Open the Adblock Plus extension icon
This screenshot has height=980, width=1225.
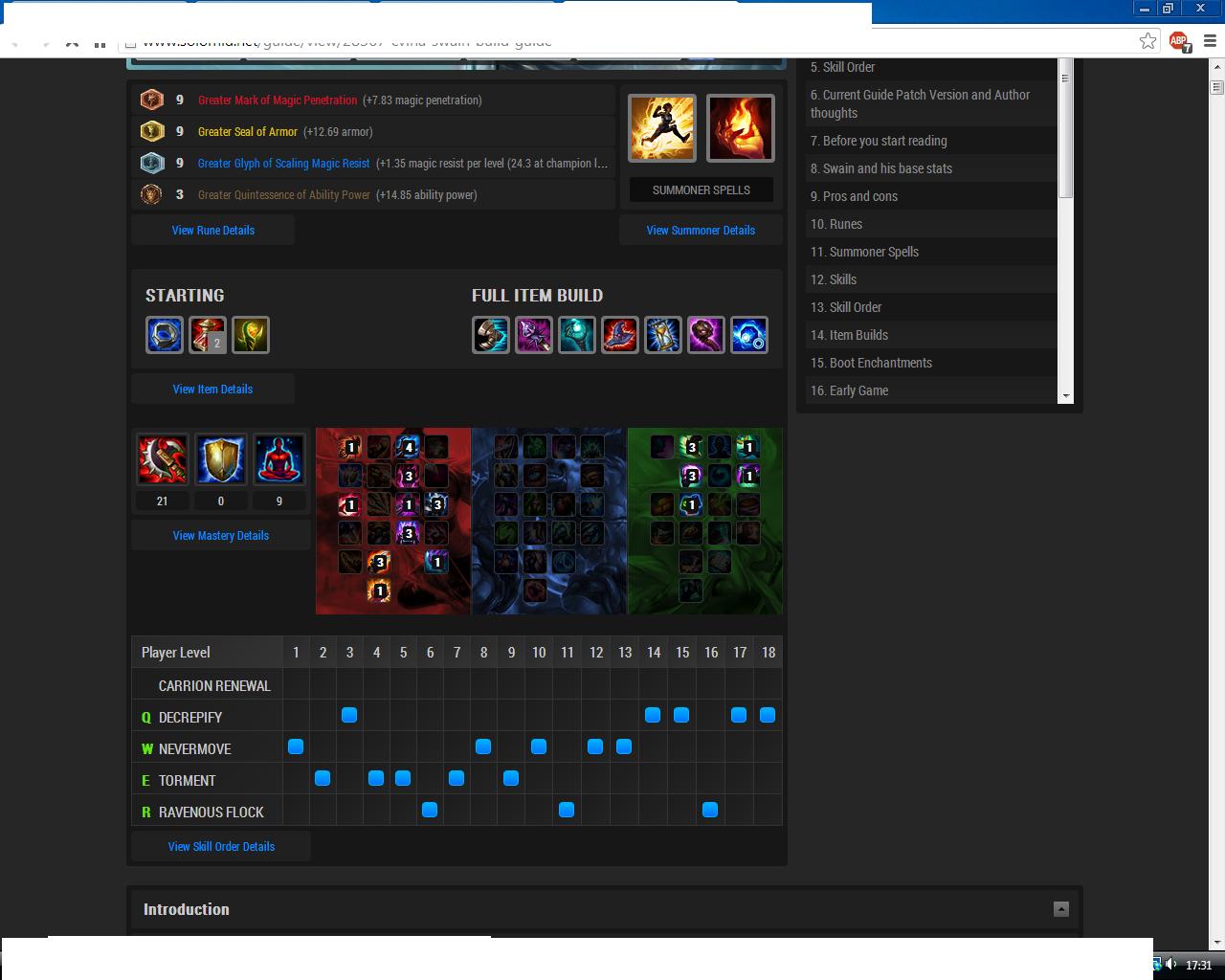[1179, 41]
